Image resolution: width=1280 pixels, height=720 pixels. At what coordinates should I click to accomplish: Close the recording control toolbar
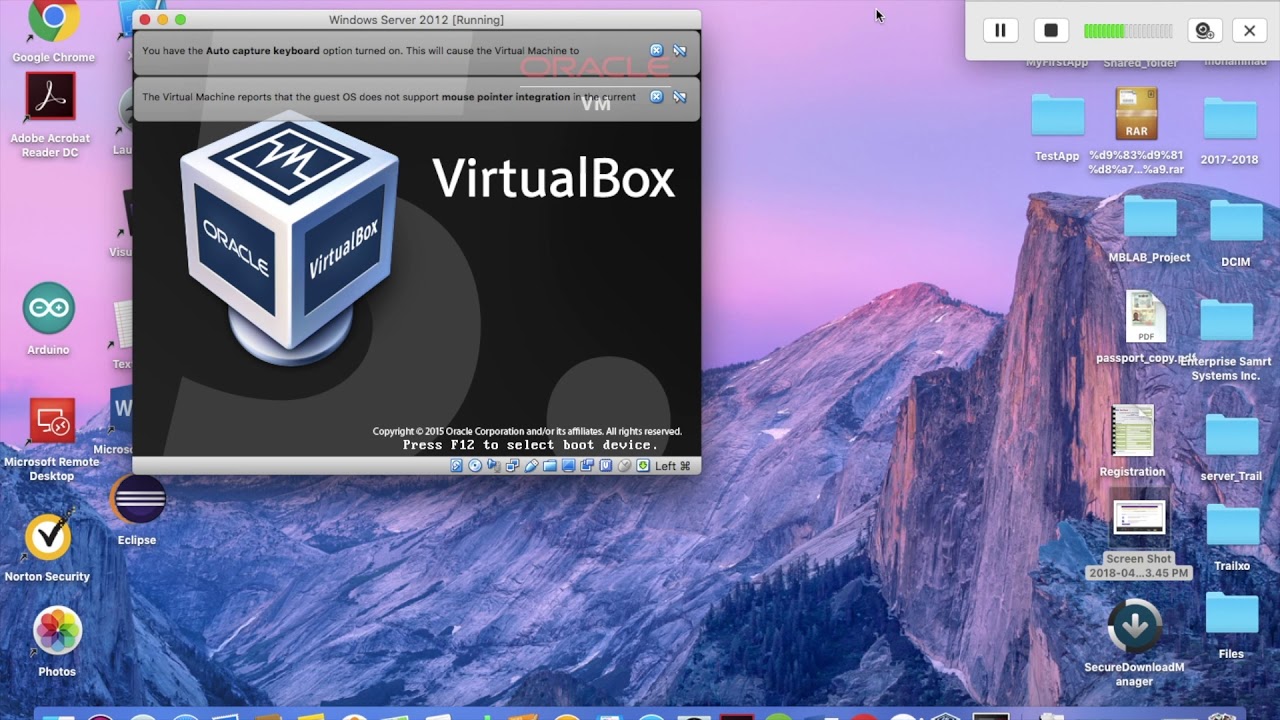pos(1249,31)
